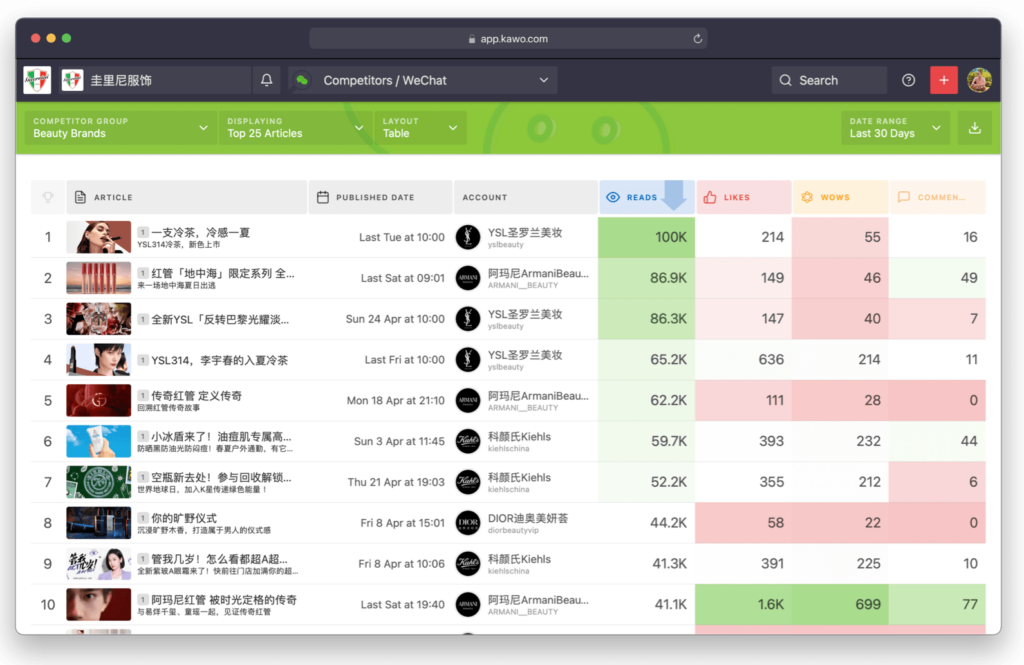Viewport: 1024px width, 665px height.
Task: Sort by the Reads column
Action: click(647, 197)
